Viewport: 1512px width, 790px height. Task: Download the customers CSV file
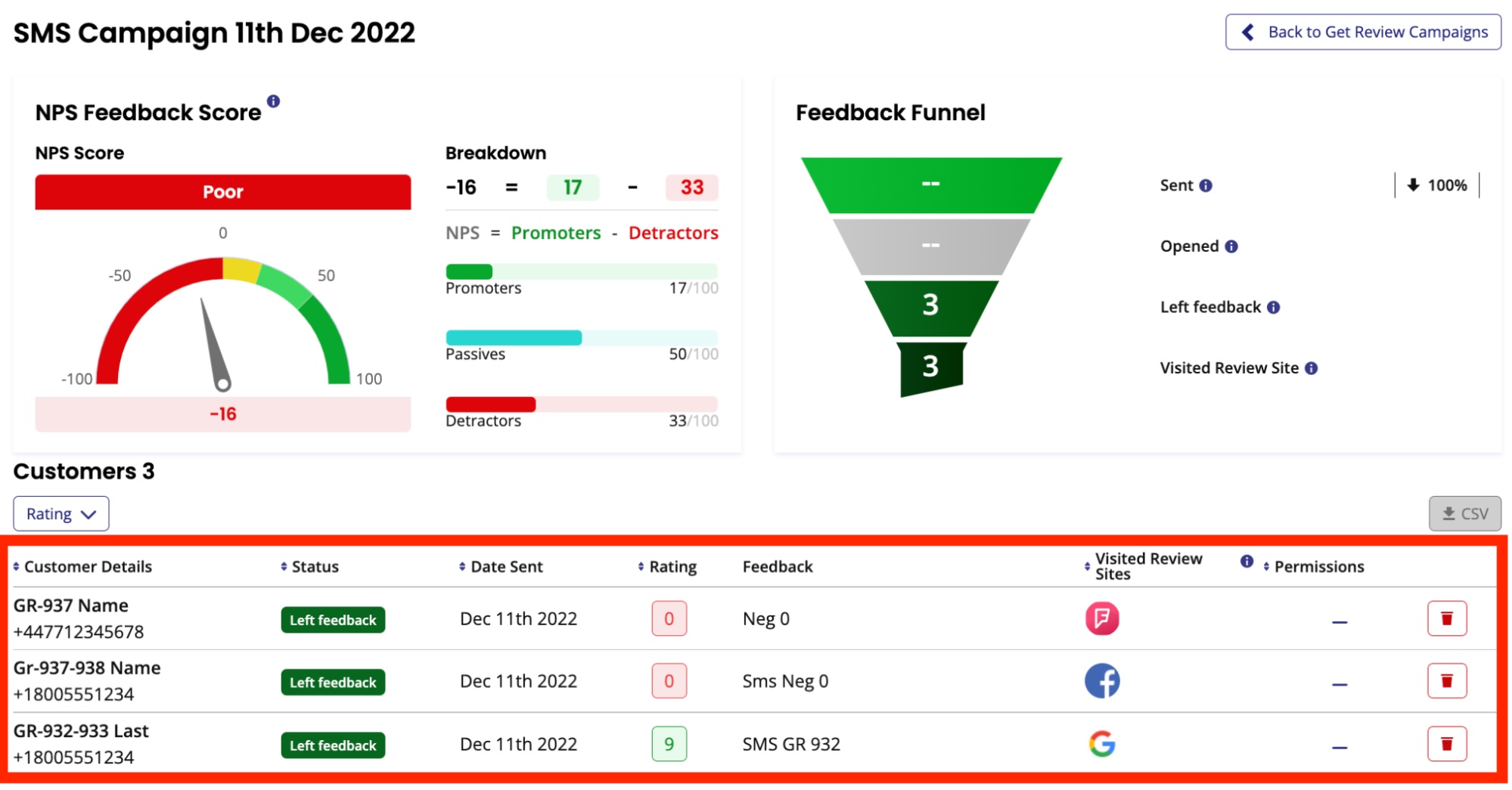(1464, 515)
